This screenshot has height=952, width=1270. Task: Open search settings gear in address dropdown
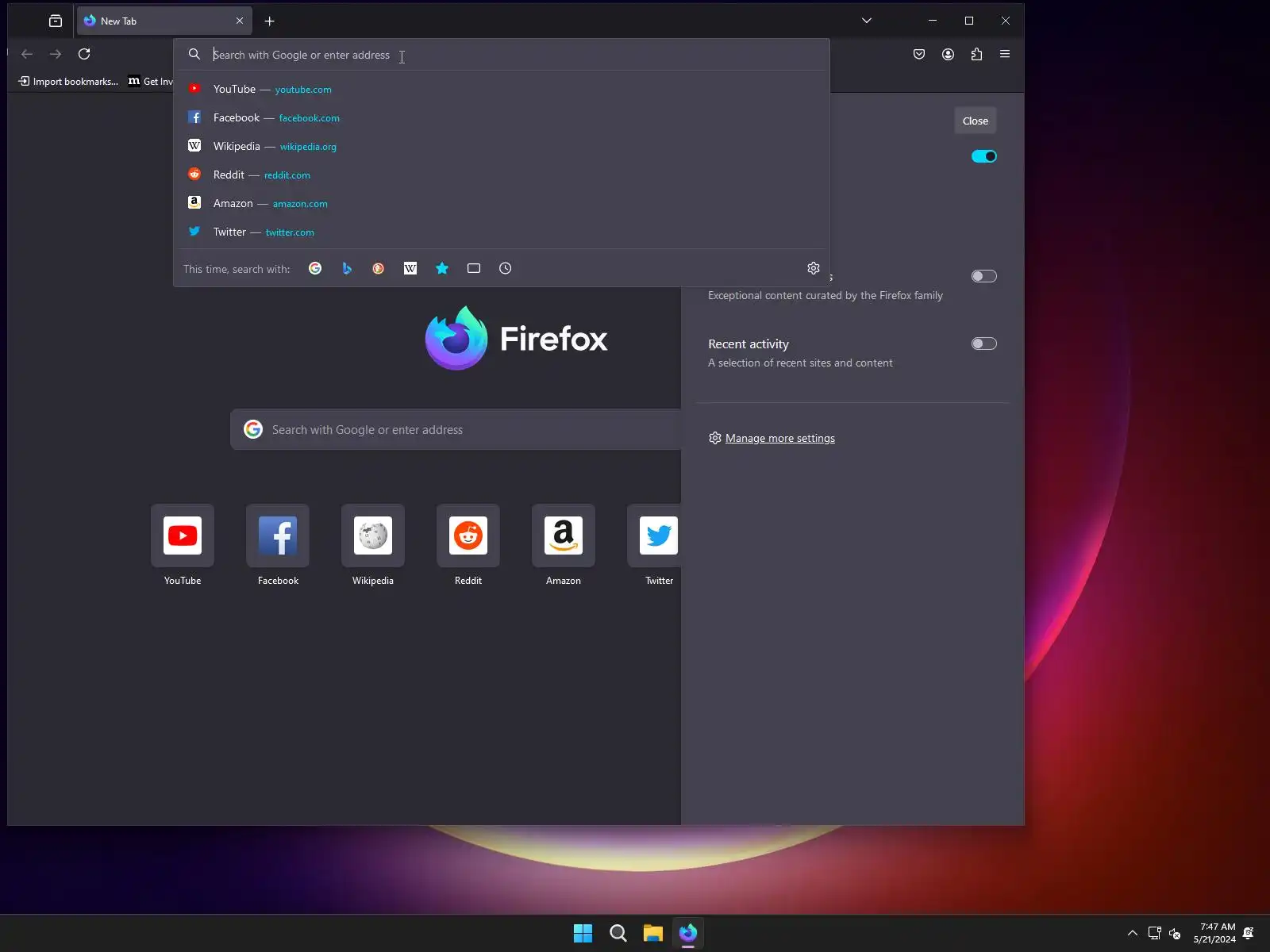[x=814, y=268]
